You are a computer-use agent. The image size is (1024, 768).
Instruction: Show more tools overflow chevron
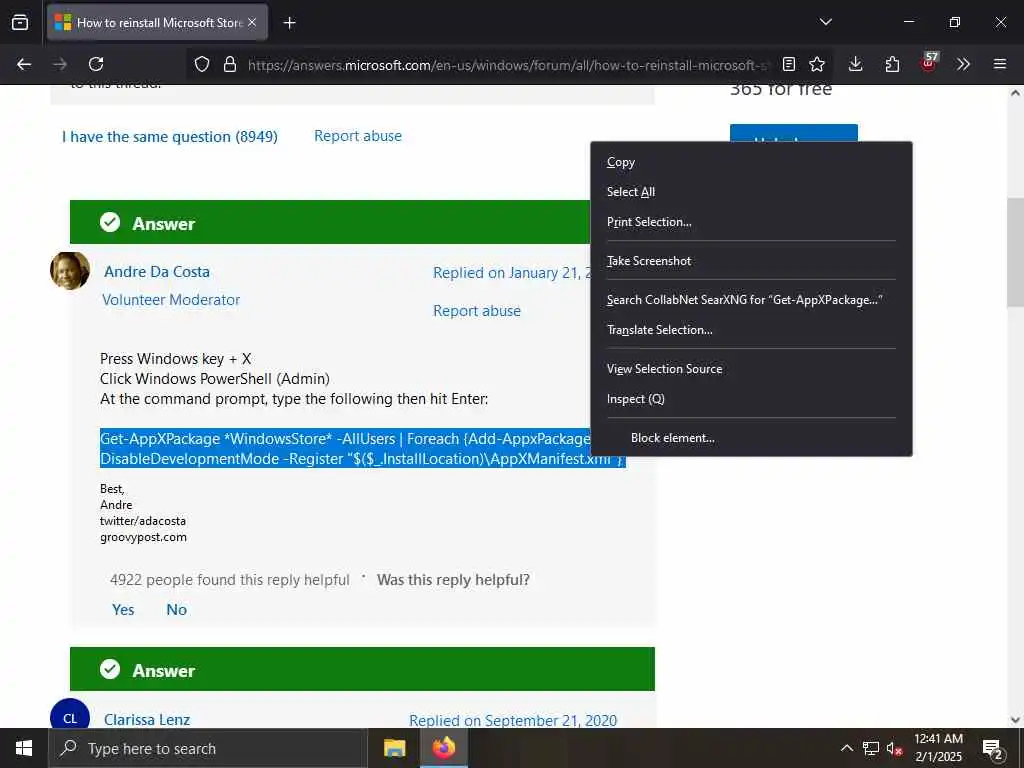963,64
